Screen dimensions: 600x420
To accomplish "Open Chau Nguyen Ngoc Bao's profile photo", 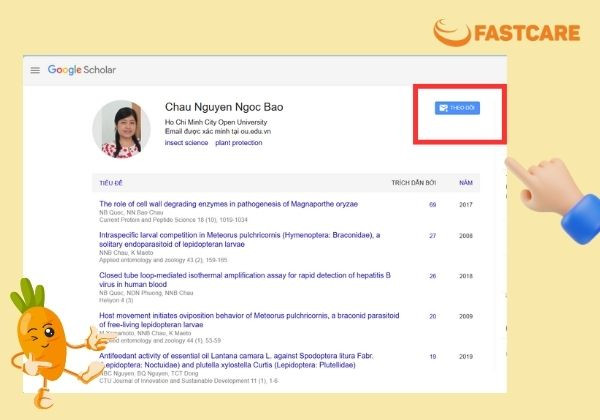I will pyautogui.click(x=121, y=129).
